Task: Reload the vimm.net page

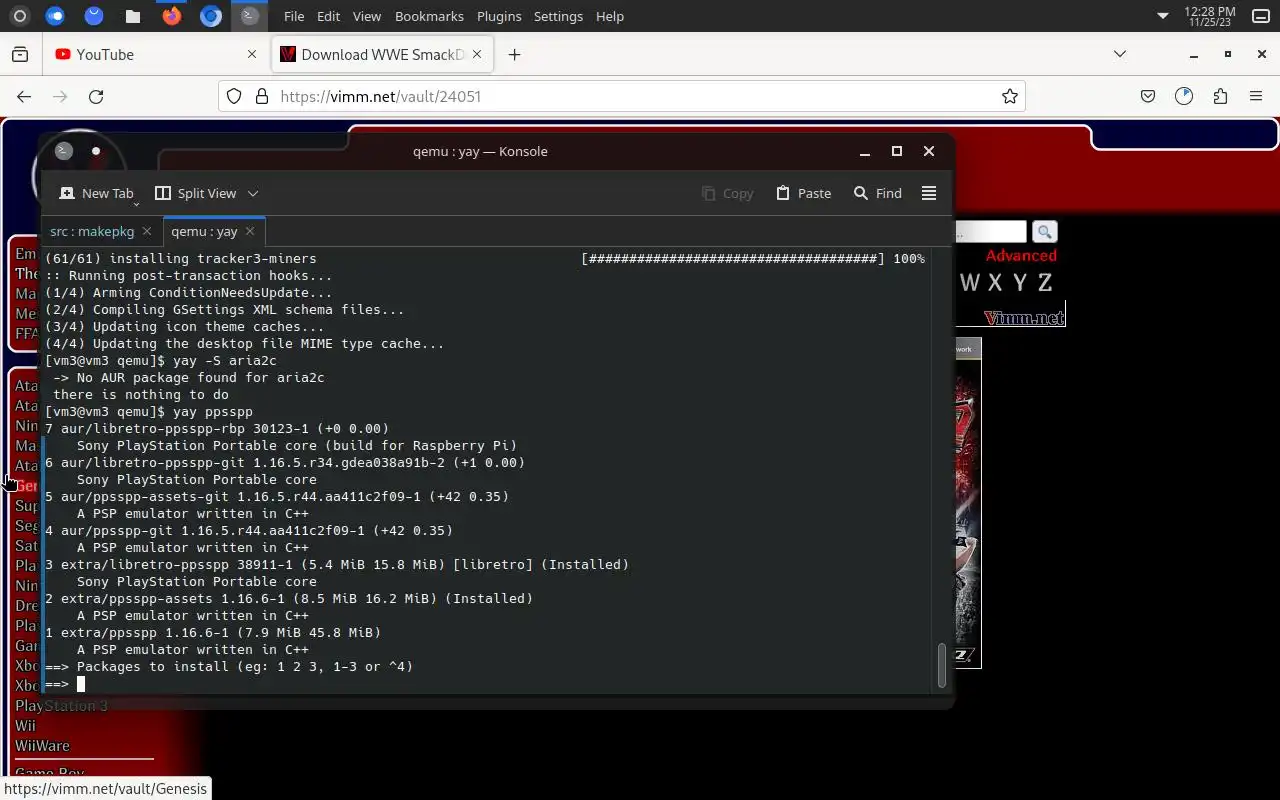Action: click(x=96, y=96)
